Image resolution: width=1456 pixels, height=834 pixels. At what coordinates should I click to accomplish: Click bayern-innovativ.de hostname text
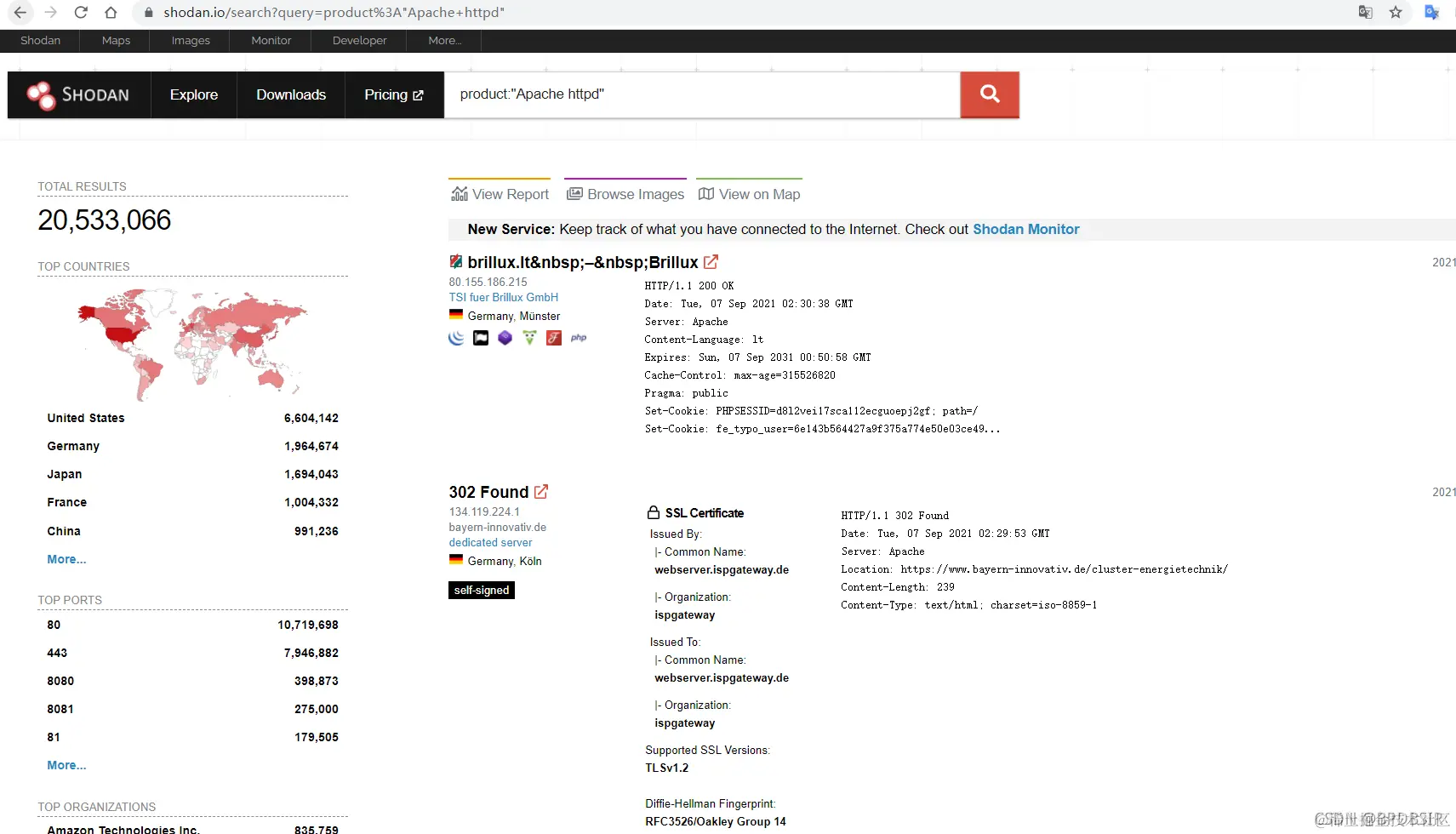click(x=498, y=527)
